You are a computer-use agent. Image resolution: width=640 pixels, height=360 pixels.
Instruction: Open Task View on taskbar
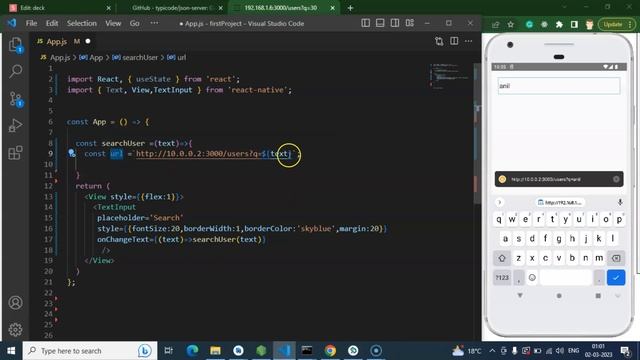168,351
